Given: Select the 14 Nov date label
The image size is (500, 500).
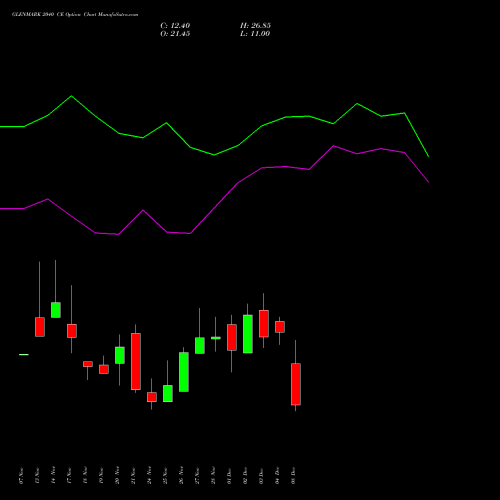Looking at the screenshot, I should click(x=54, y=476).
